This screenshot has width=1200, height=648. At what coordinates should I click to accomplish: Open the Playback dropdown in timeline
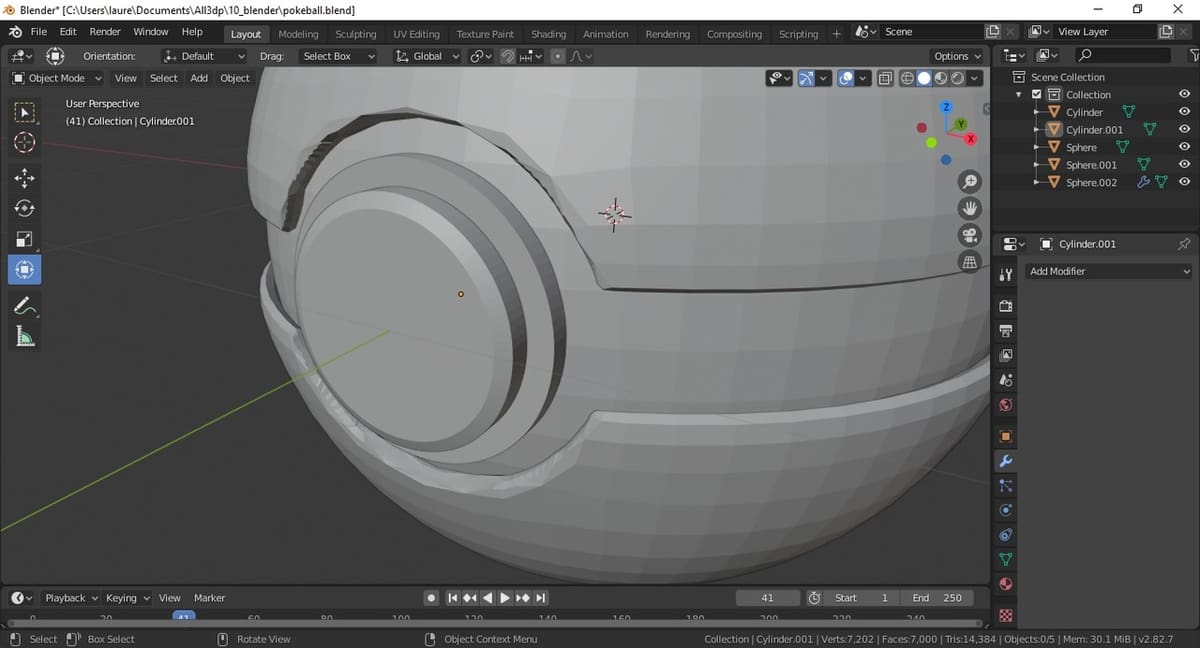pyautogui.click(x=71, y=598)
